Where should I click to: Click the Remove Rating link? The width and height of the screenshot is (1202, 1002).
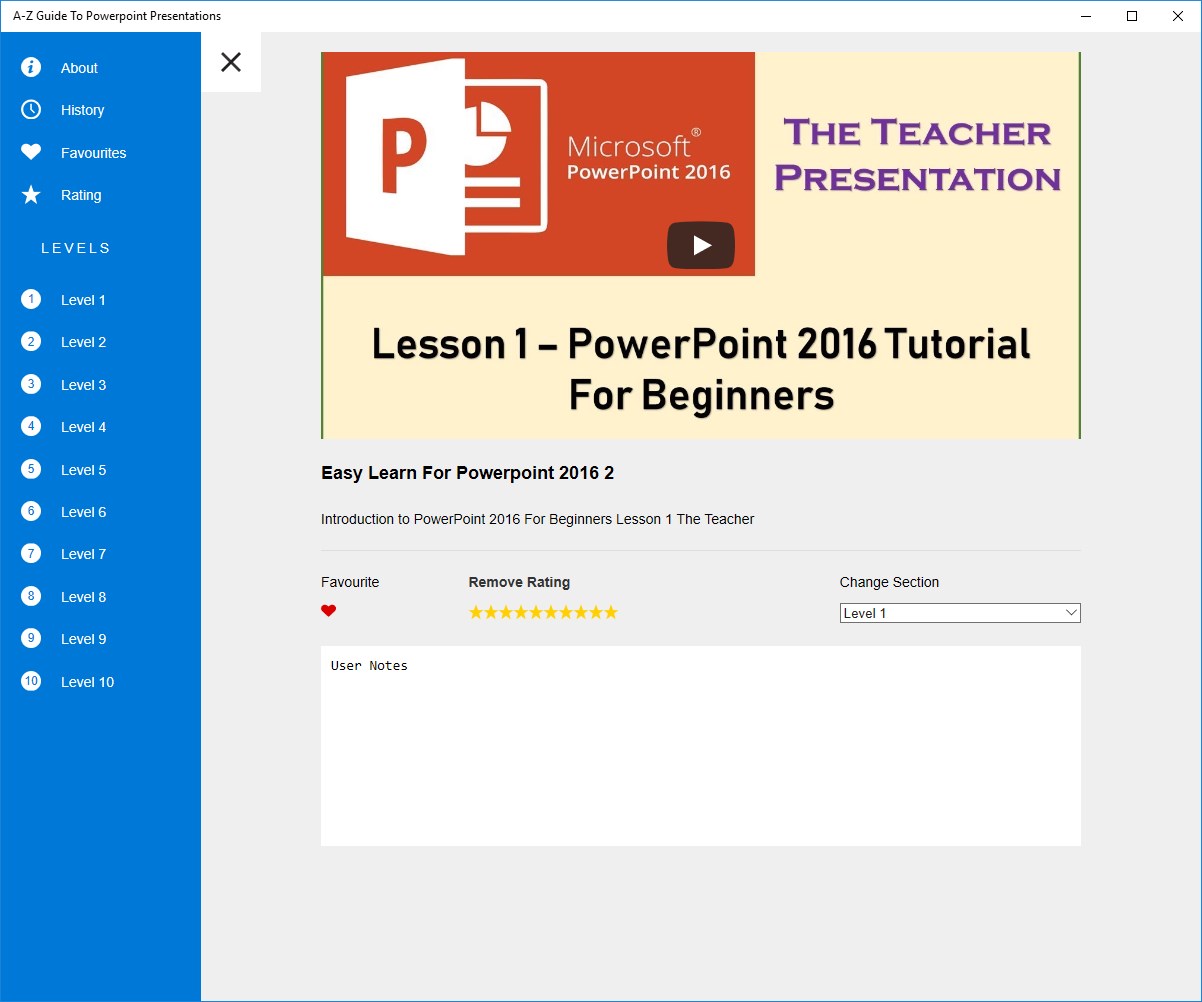coord(519,582)
